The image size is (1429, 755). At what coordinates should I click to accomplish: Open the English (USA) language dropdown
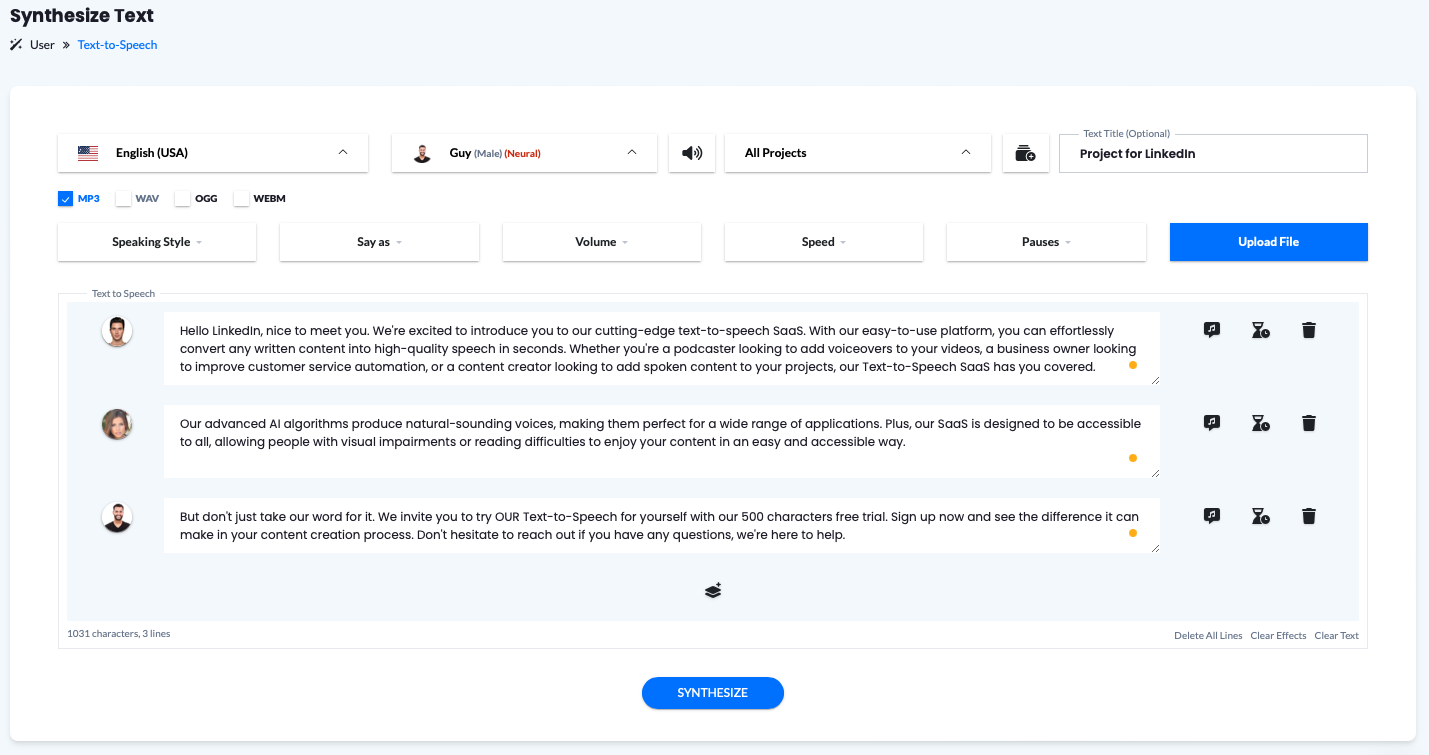[x=212, y=152]
